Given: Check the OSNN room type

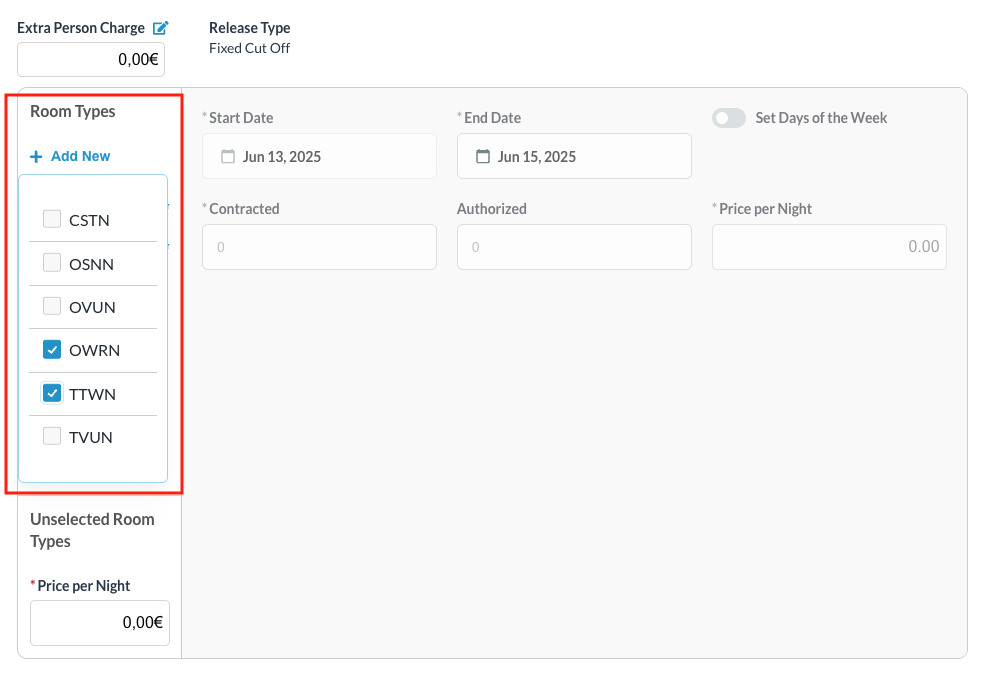Looking at the screenshot, I should [51, 262].
